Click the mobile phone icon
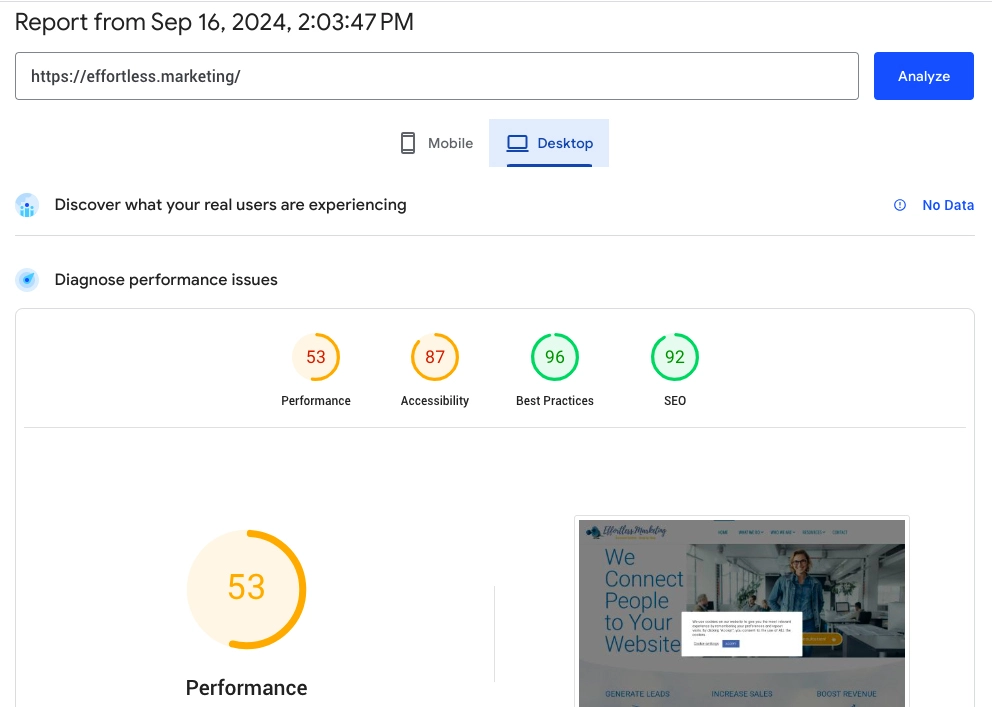This screenshot has width=992, height=707. 408,143
